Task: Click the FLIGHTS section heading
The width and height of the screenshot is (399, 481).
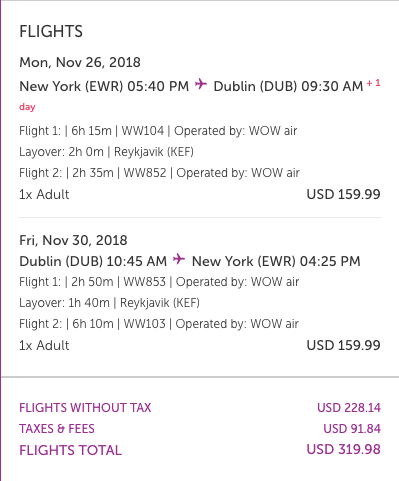Action: (51, 32)
